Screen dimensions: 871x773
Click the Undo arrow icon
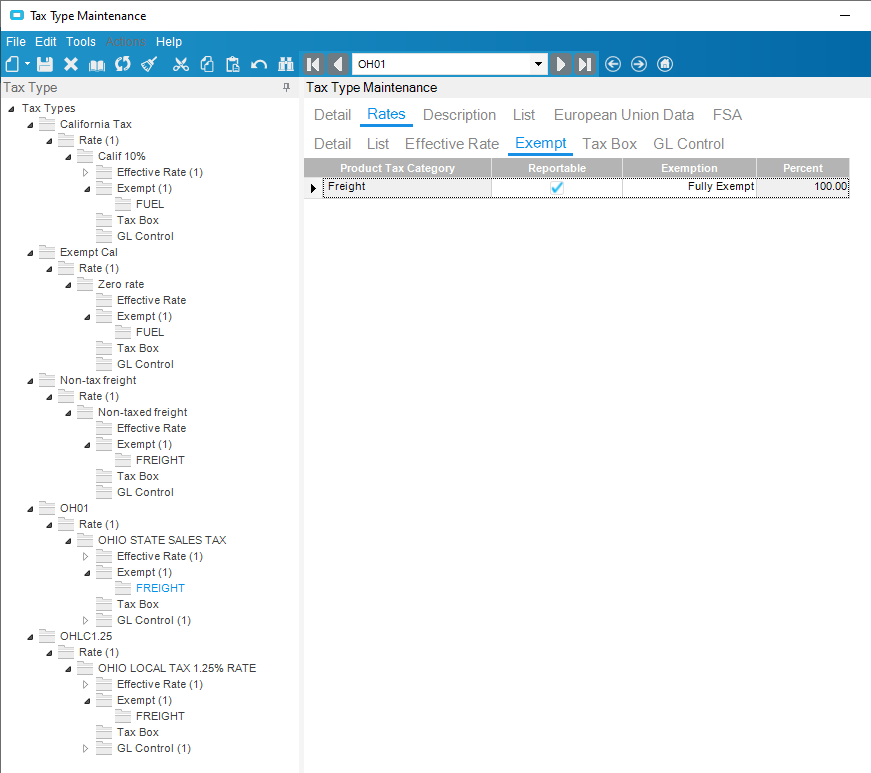coord(259,64)
